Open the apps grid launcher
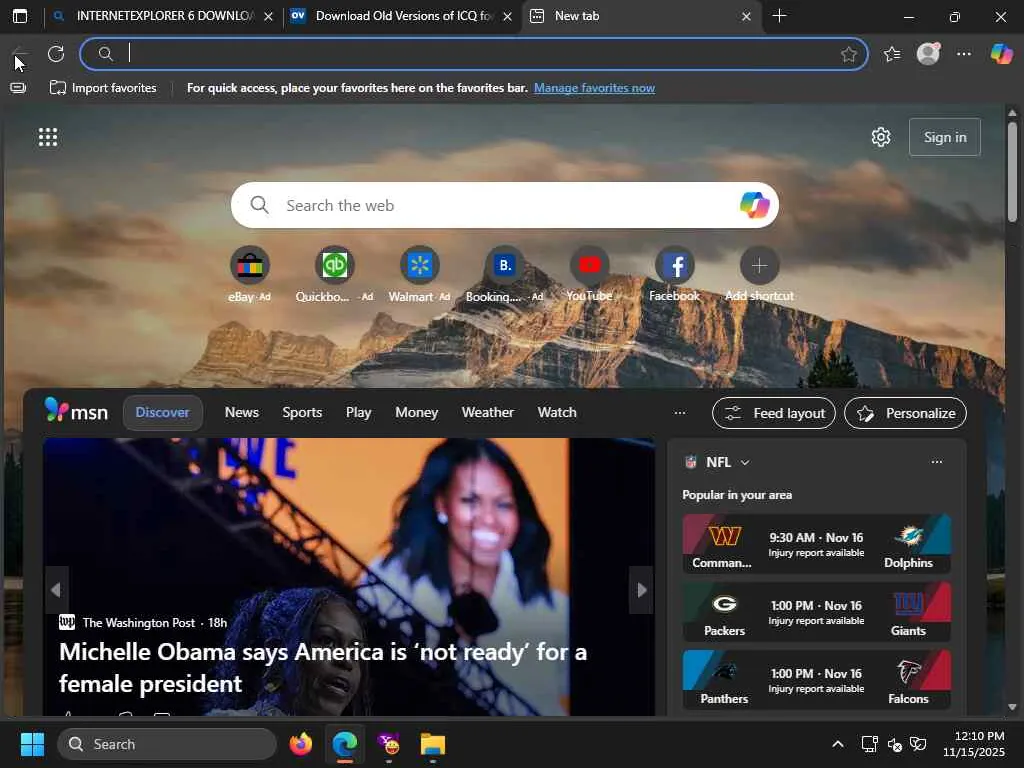Screen dimensions: 1024x768 (48, 137)
